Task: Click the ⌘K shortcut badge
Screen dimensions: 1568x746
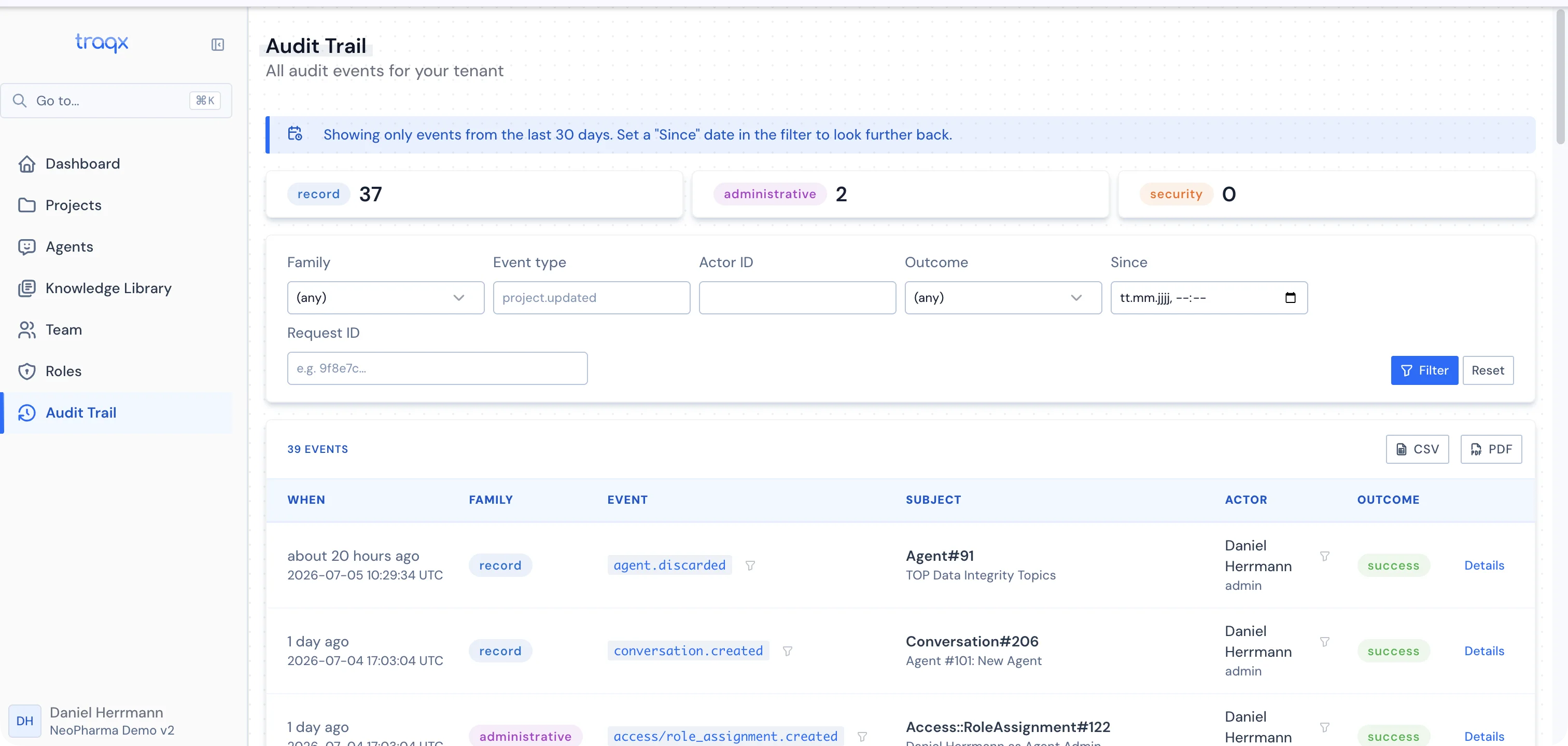Action: 204,101
